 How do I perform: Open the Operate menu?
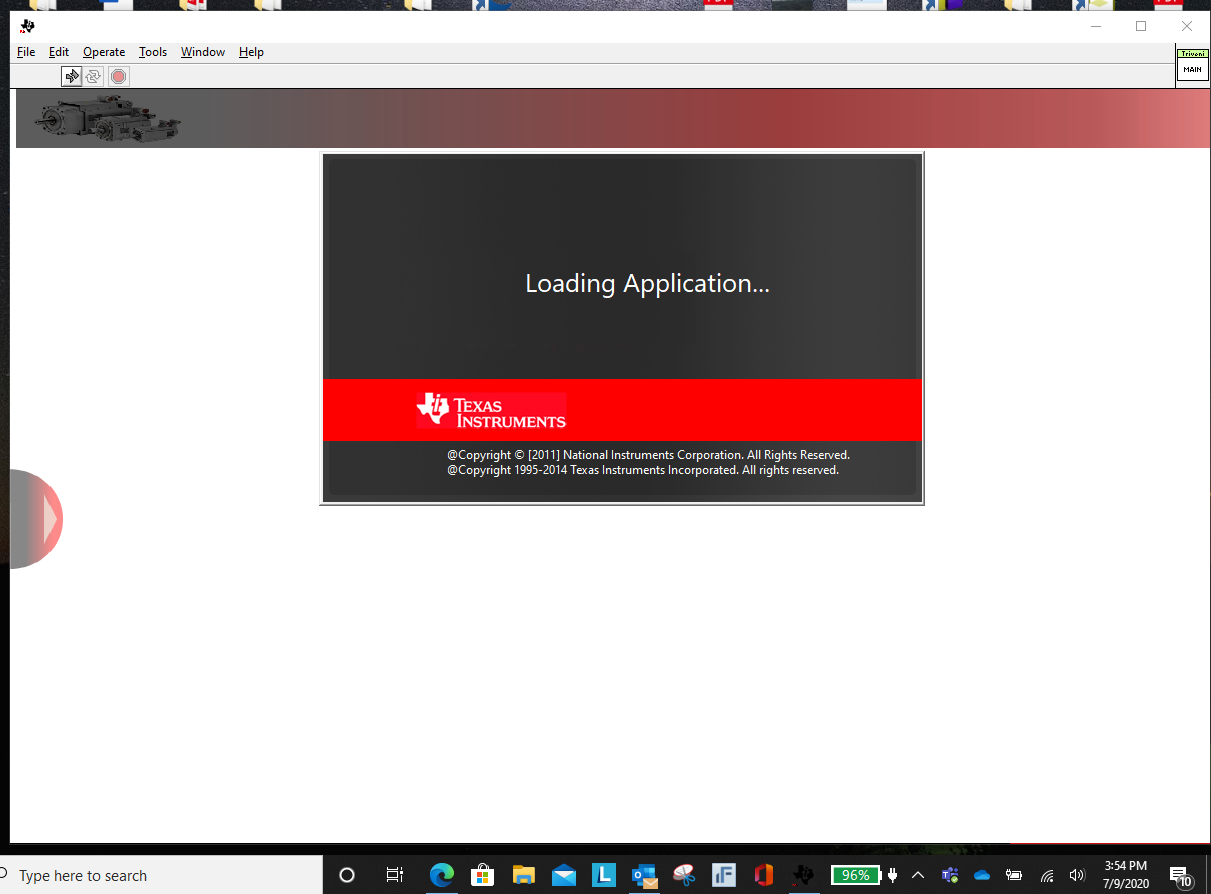[x=104, y=52]
